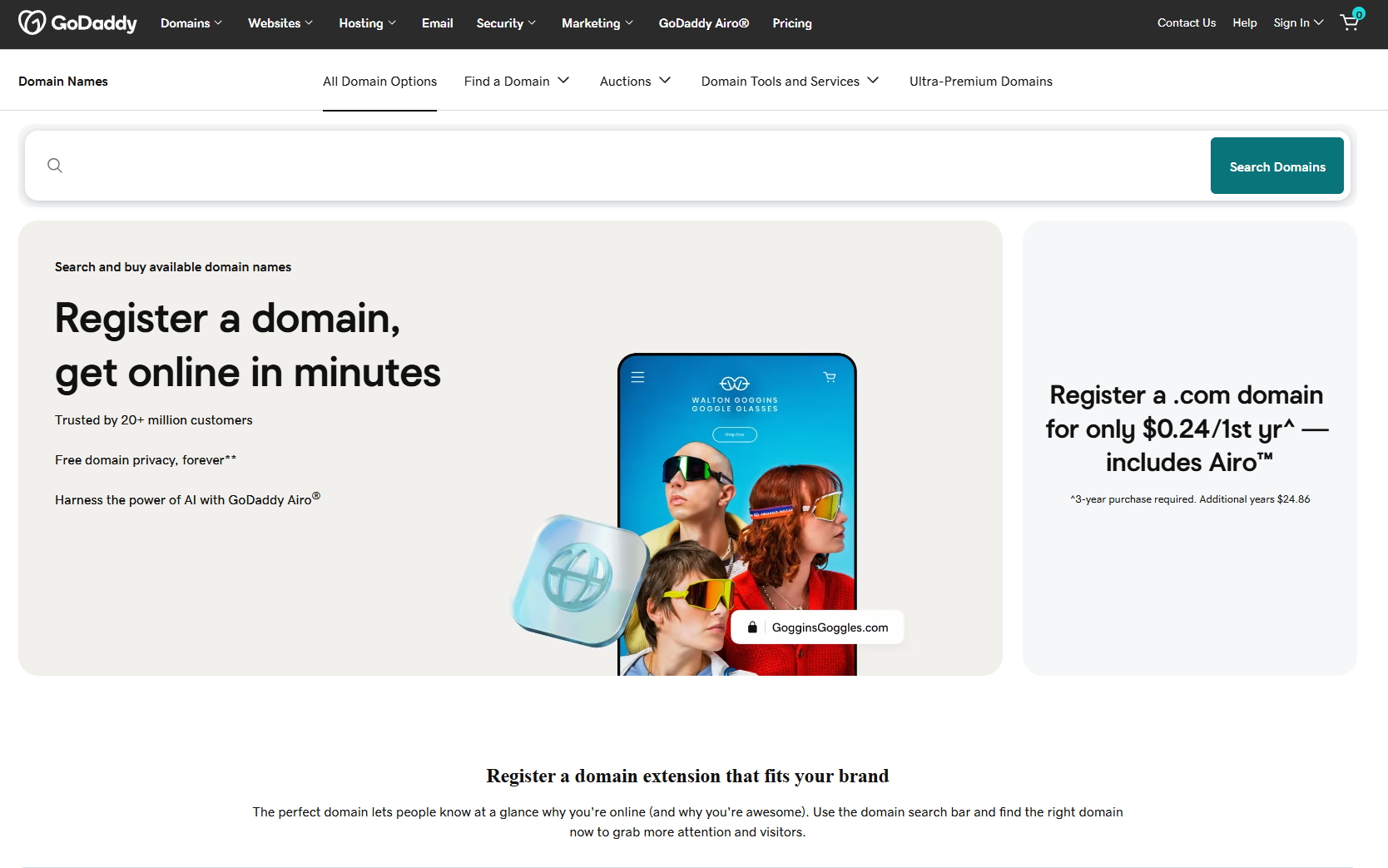Open the shopping cart with 0 items
This screenshot has width=1388, height=868.
click(x=1348, y=22)
